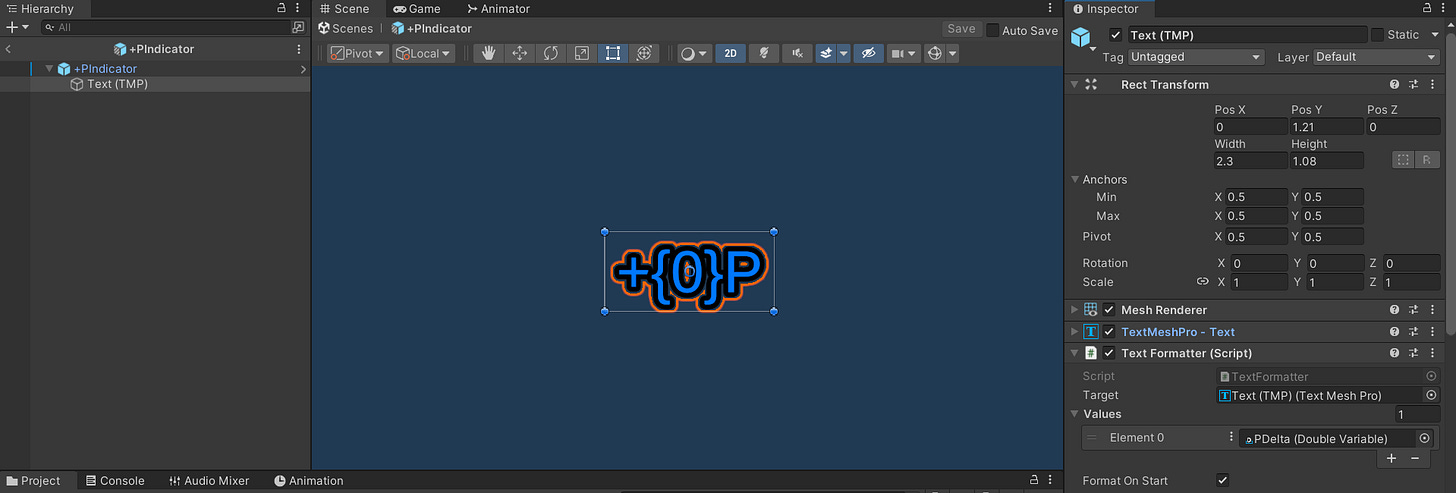The height and width of the screenshot is (493, 1456).
Task: Disable the TextMeshPro - Text checkbox
Action: (1109, 332)
